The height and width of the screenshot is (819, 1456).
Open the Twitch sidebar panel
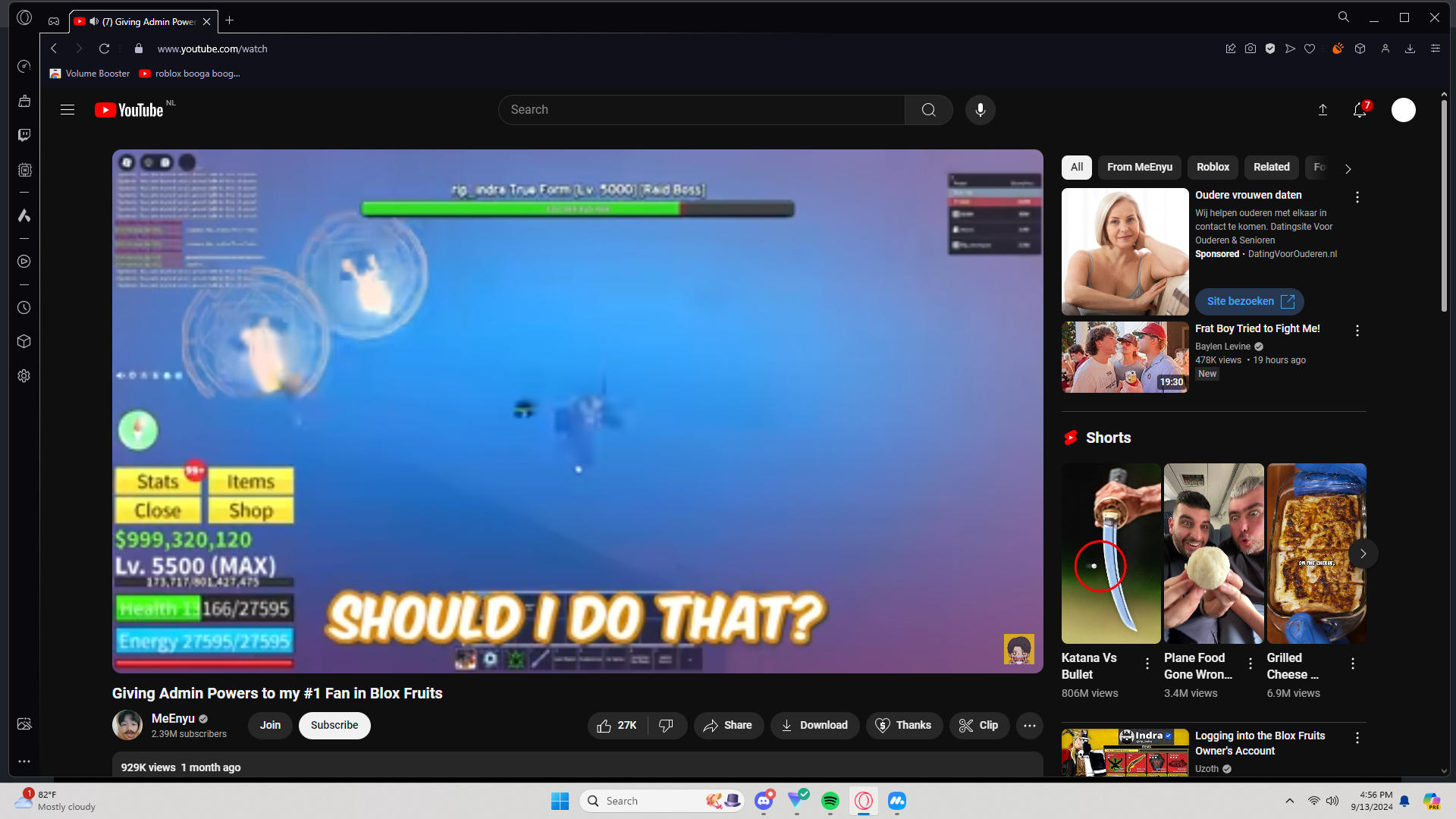click(x=24, y=135)
